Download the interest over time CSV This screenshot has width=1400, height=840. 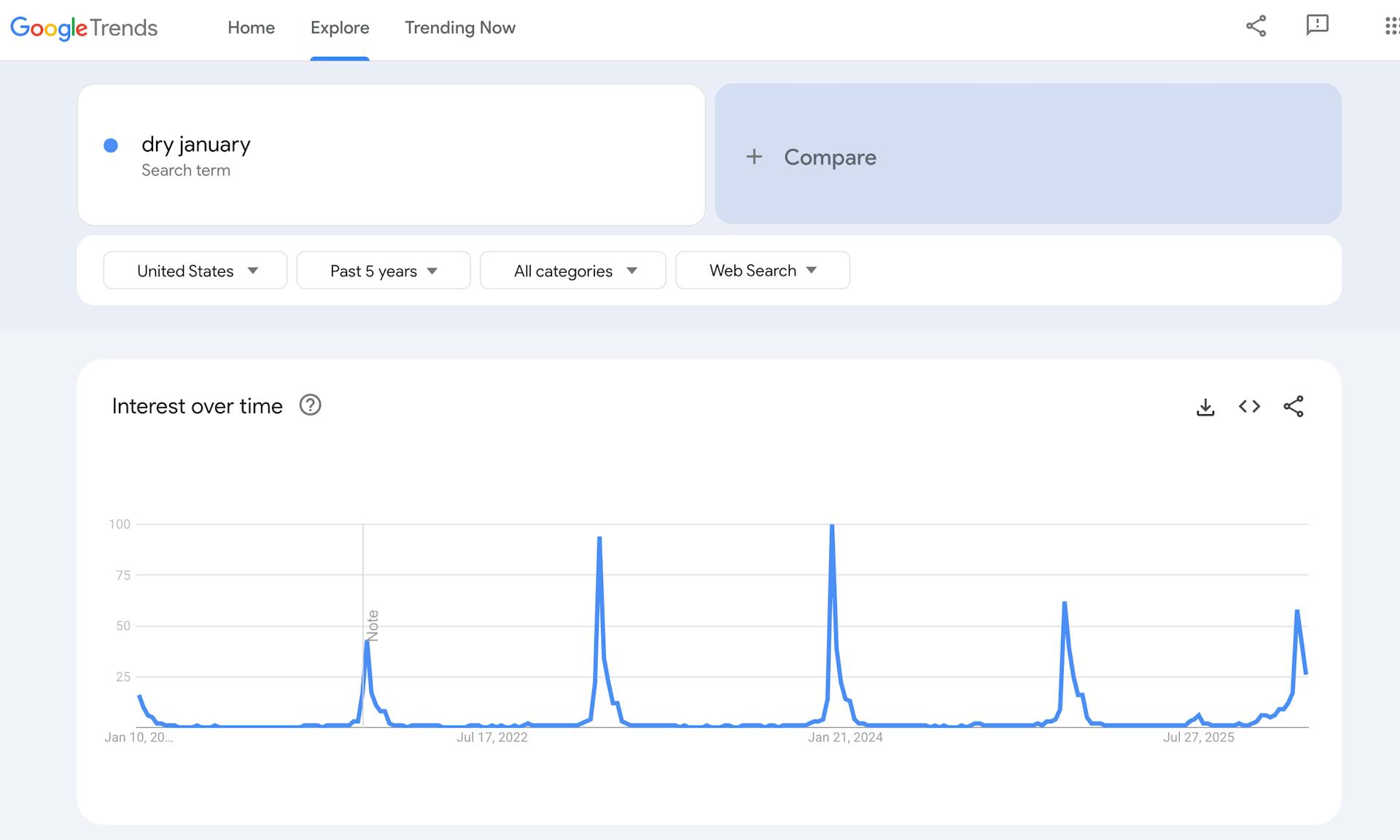pyautogui.click(x=1205, y=407)
